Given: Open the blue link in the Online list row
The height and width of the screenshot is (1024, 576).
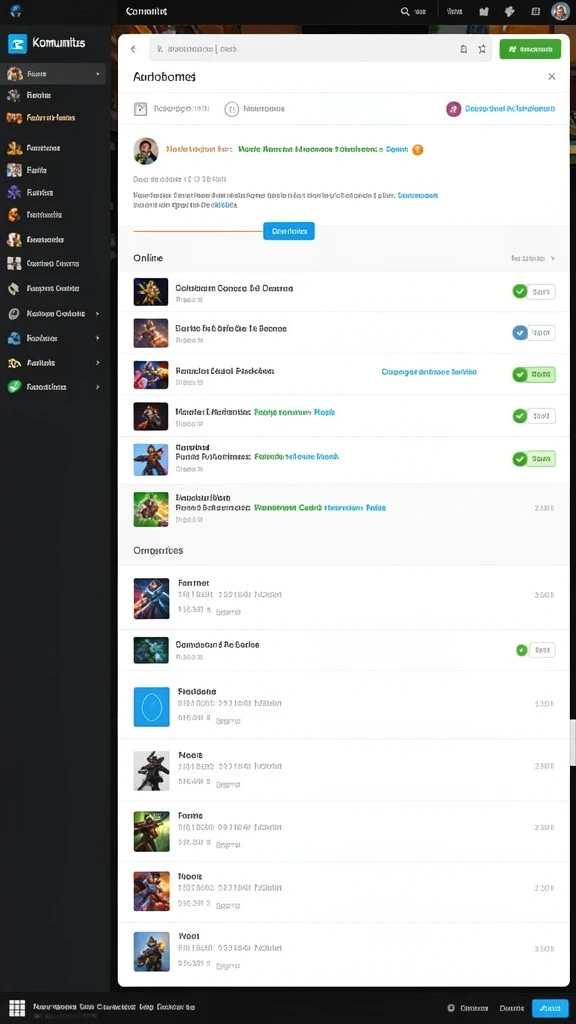Looking at the screenshot, I should coord(429,372).
